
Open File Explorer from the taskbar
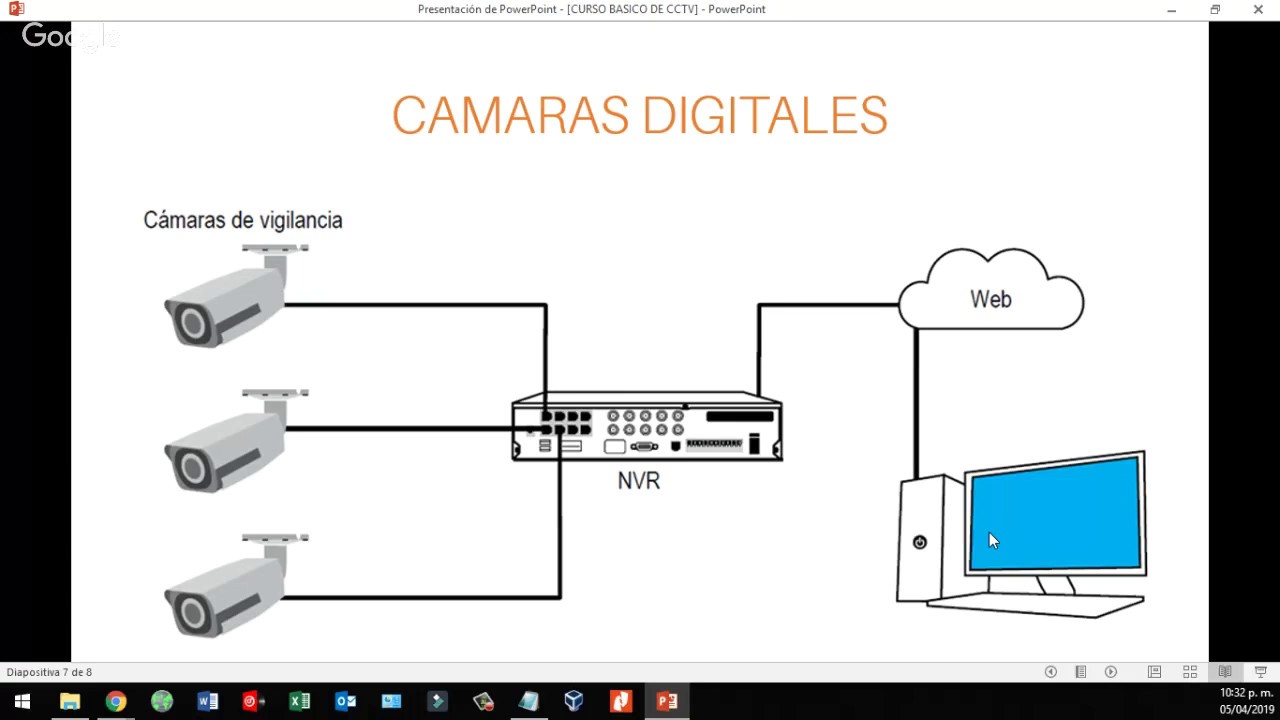coord(69,701)
